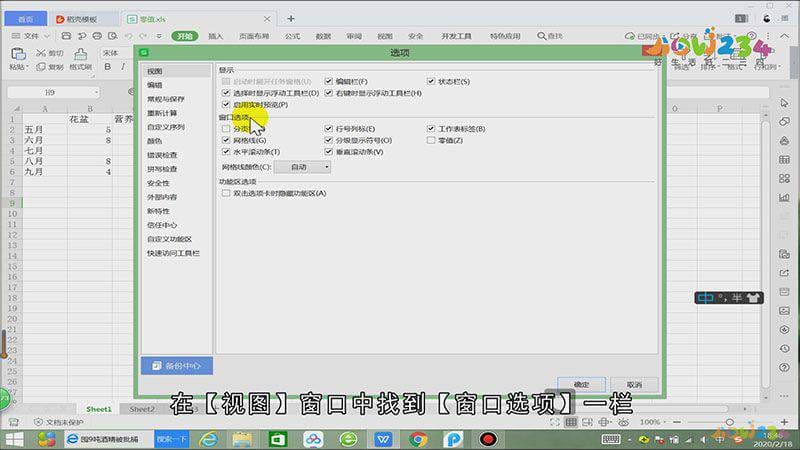Click the reading mode eye icon in status bar

click(623, 422)
